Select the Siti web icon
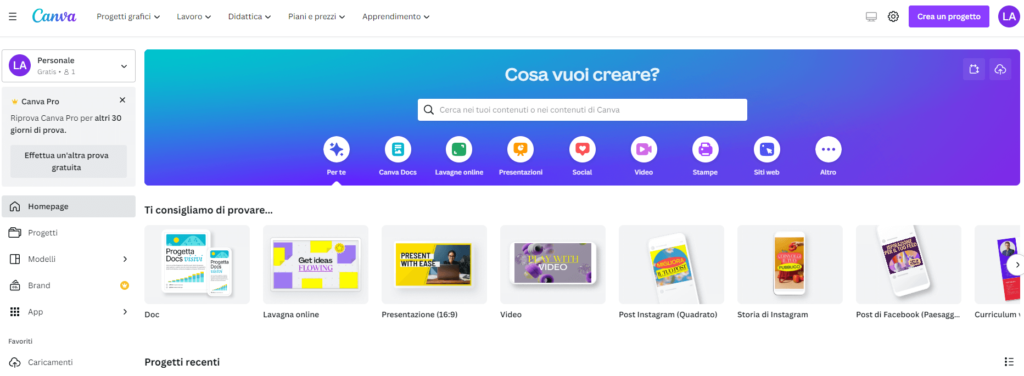This screenshot has width=1024, height=376. pyautogui.click(x=767, y=149)
